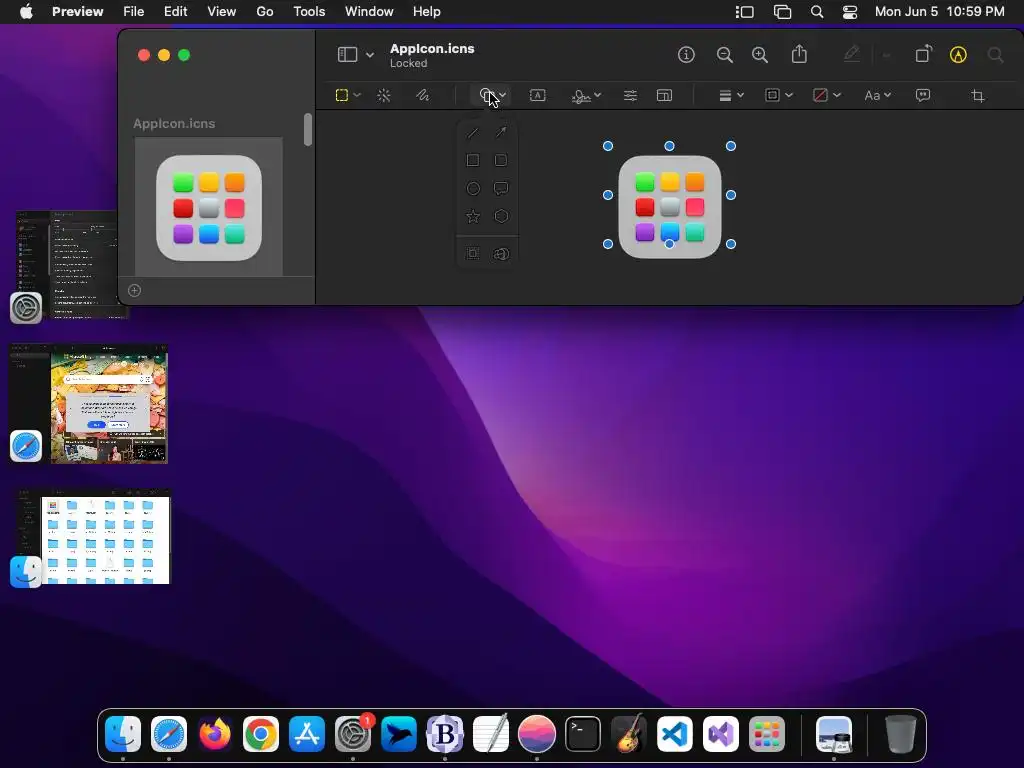Launch Firefox from the Dock

pos(215,734)
